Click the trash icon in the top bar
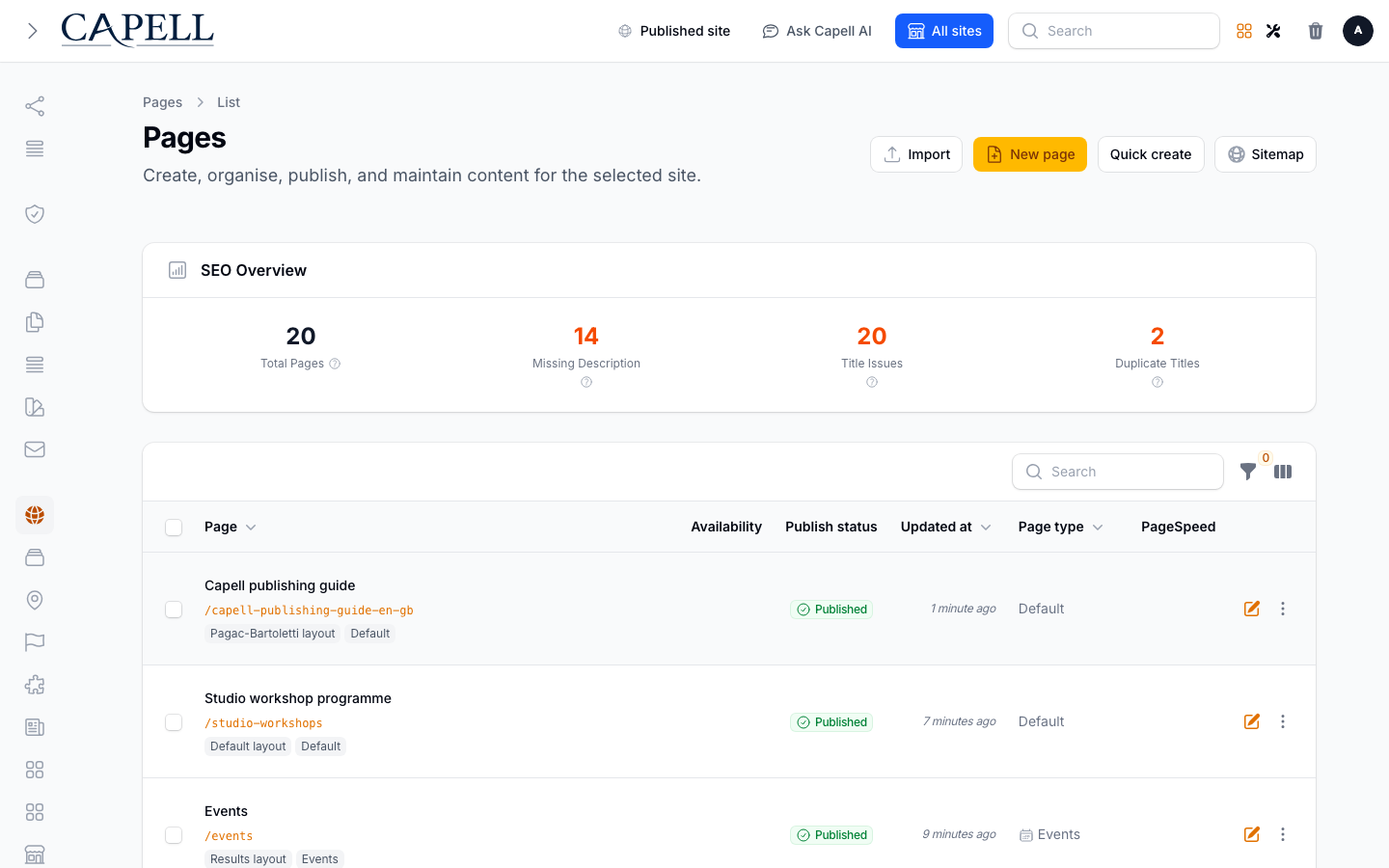This screenshot has width=1389, height=868. tap(1316, 31)
